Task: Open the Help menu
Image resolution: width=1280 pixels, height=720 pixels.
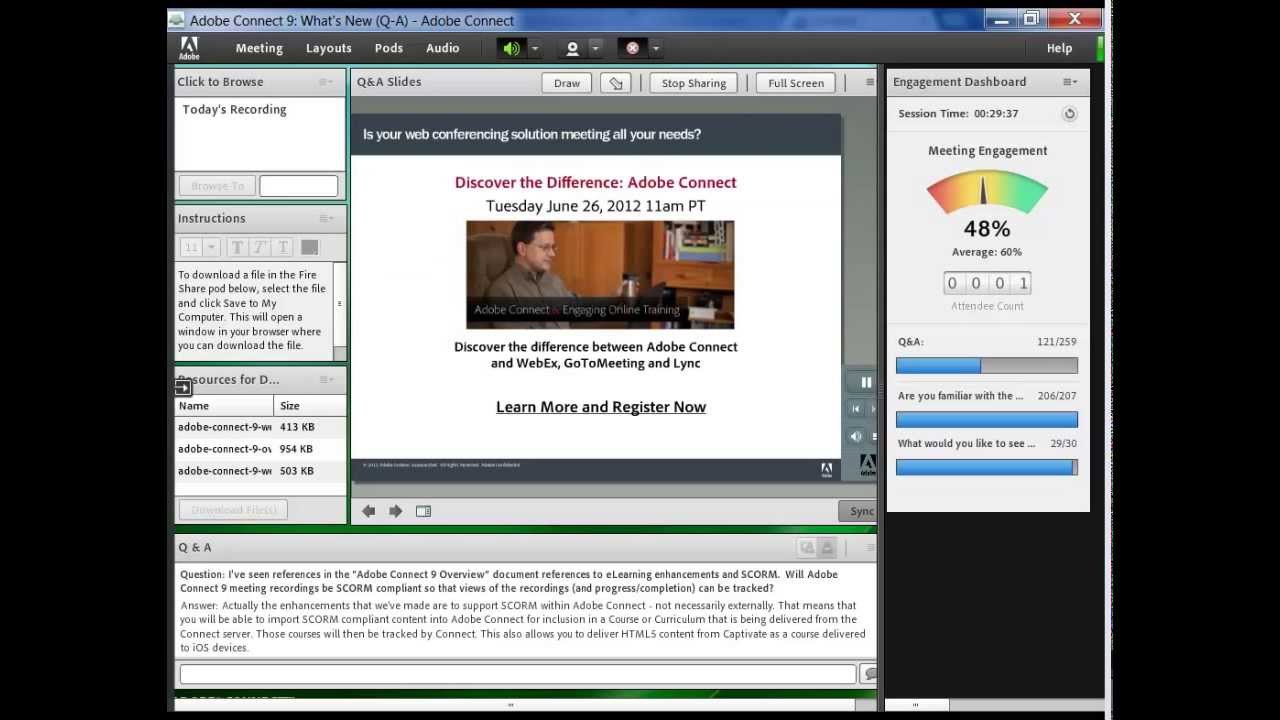Action: pyautogui.click(x=1059, y=48)
